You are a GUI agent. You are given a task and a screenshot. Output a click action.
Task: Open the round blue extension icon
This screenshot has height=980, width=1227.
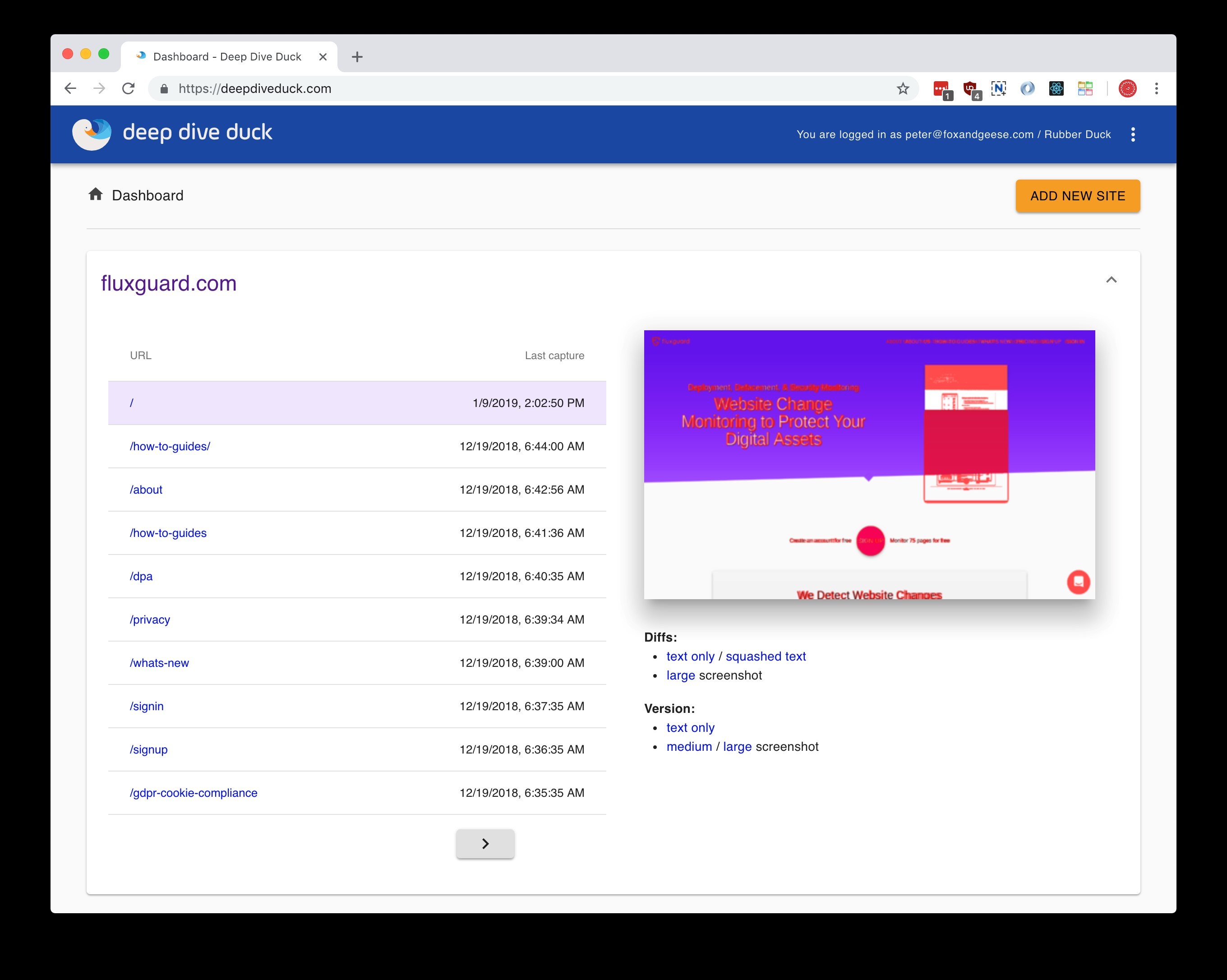coord(1027,88)
